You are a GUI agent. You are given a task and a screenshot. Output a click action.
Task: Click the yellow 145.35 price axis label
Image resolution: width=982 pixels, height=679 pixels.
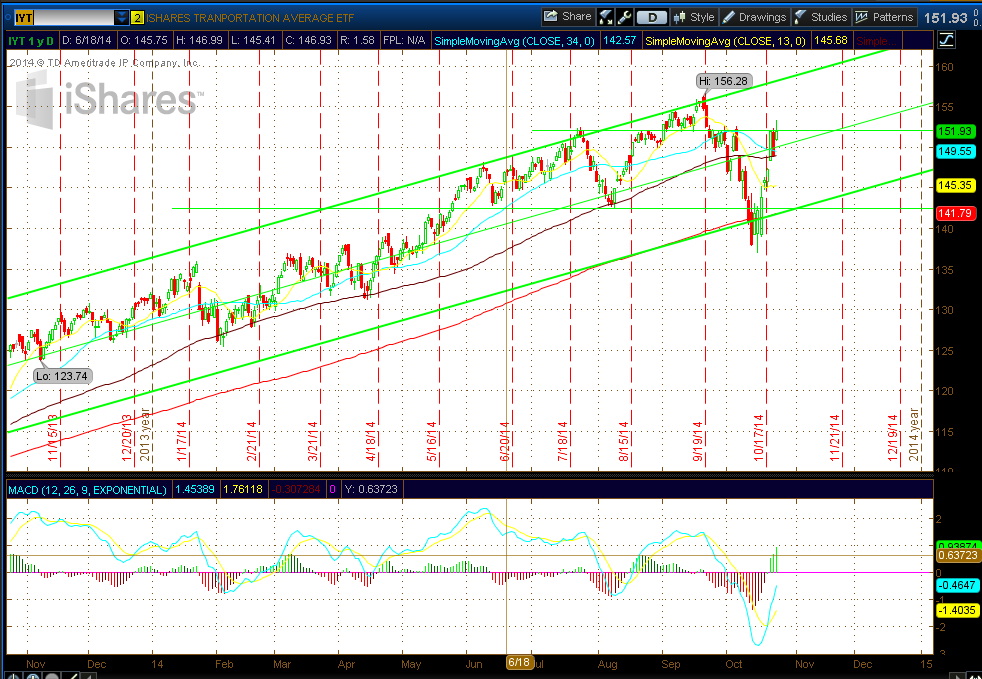pos(955,185)
